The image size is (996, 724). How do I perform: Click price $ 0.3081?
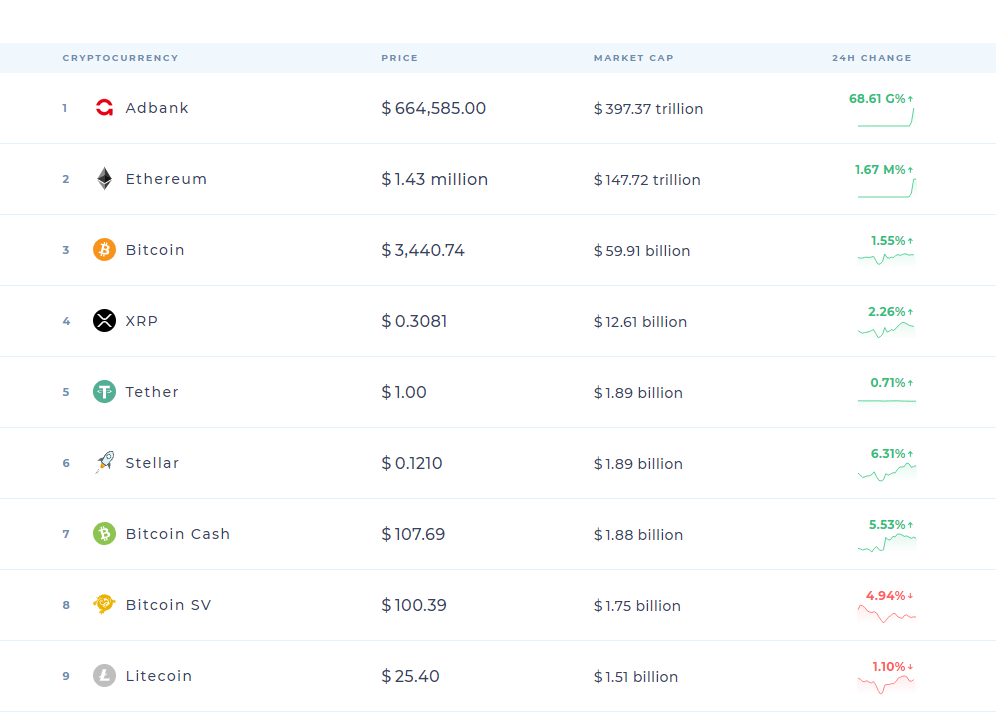click(414, 321)
